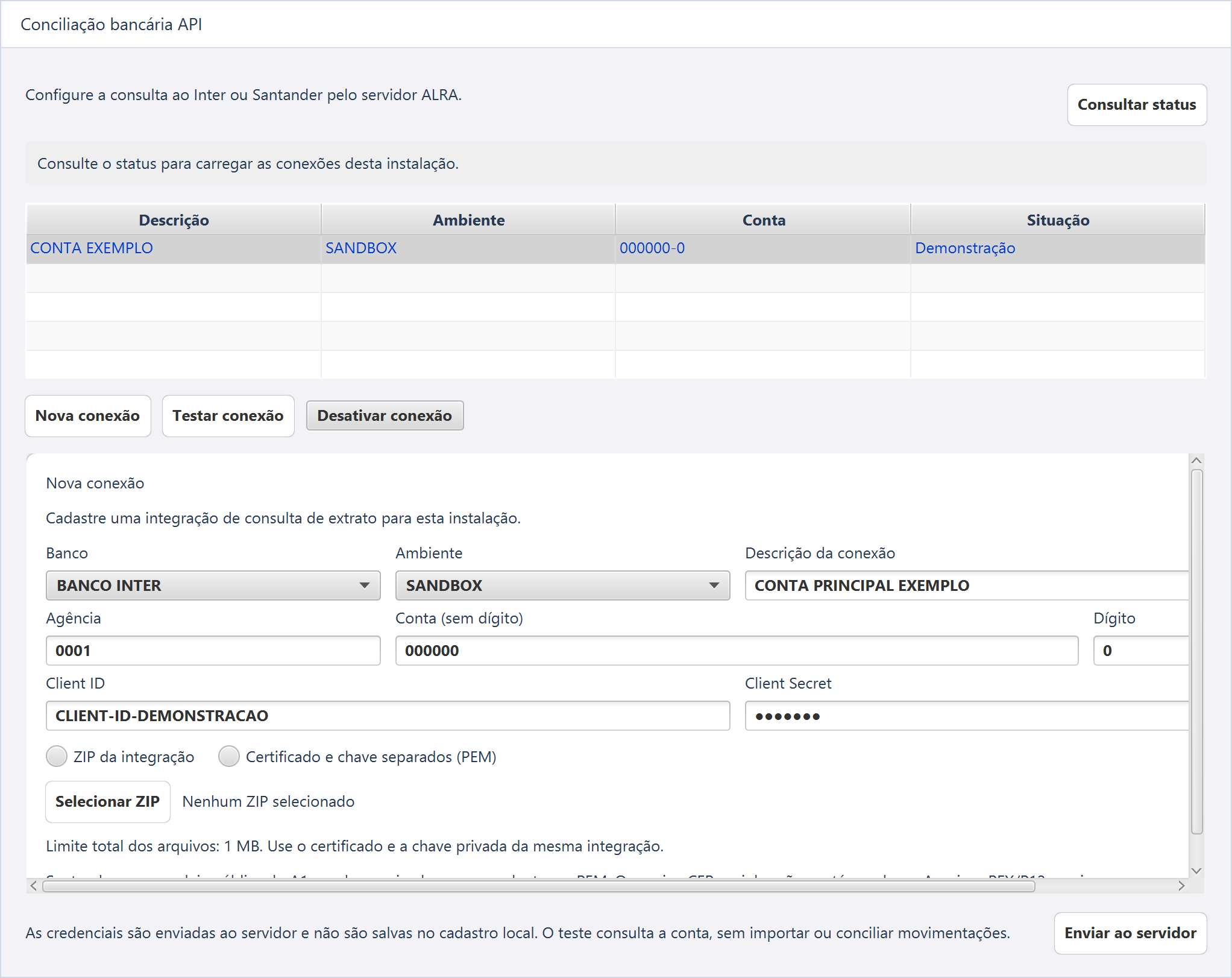Click the Ambiente table column header

click(468, 220)
